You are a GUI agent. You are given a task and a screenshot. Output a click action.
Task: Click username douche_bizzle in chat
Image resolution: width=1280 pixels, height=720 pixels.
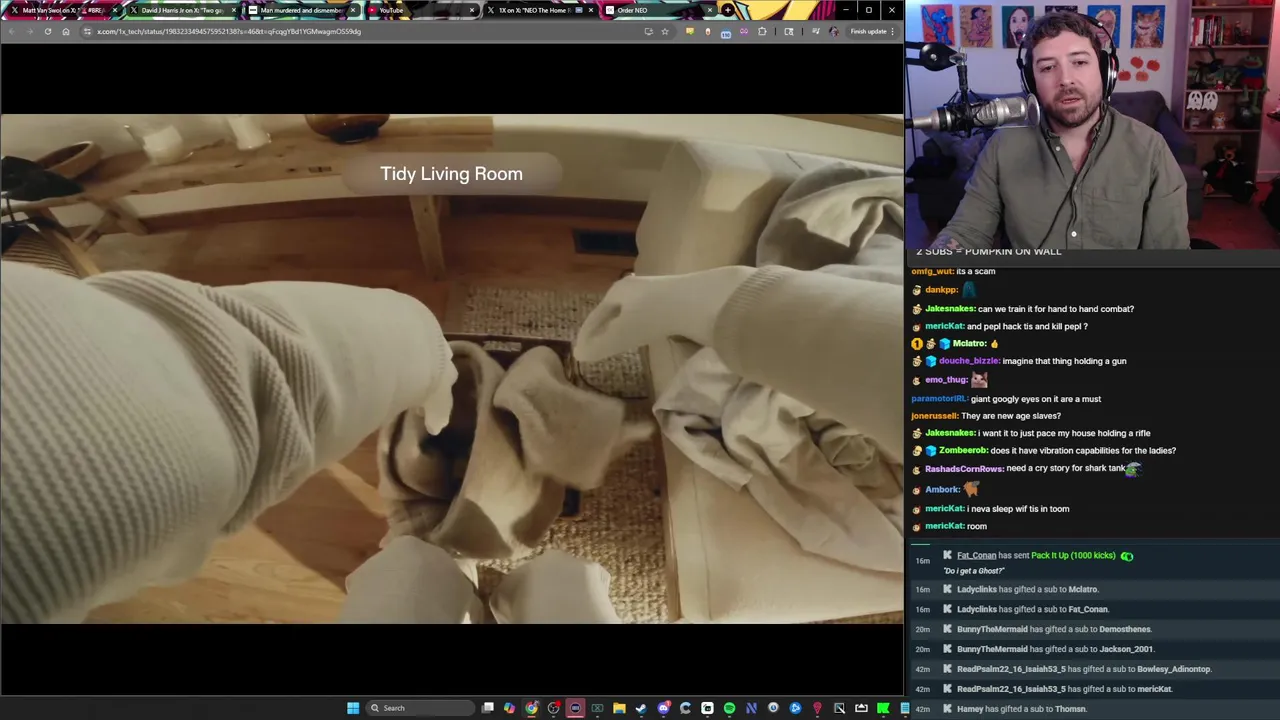coord(968,361)
